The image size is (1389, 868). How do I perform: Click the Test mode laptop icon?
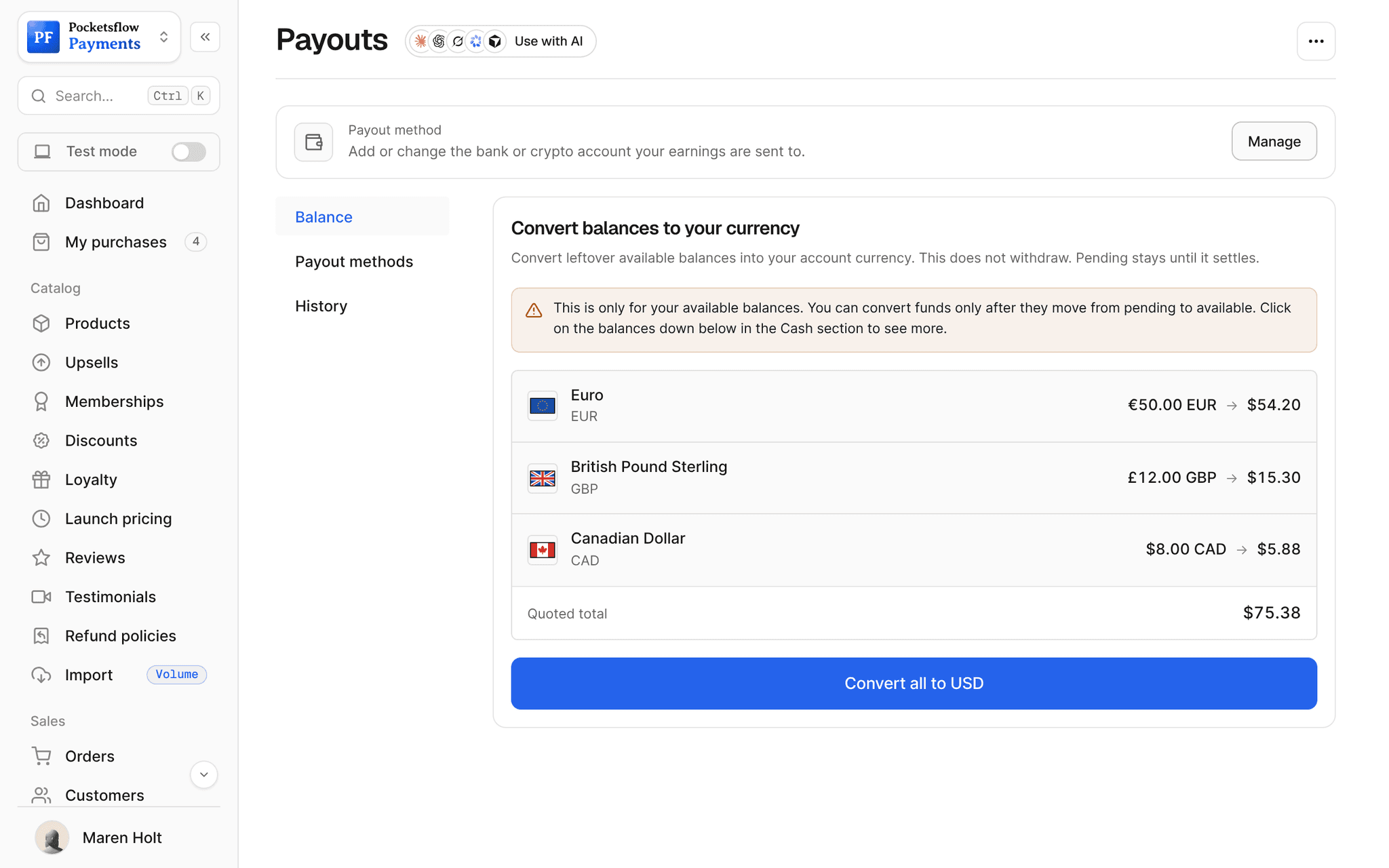pyautogui.click(x=42, y=152)
